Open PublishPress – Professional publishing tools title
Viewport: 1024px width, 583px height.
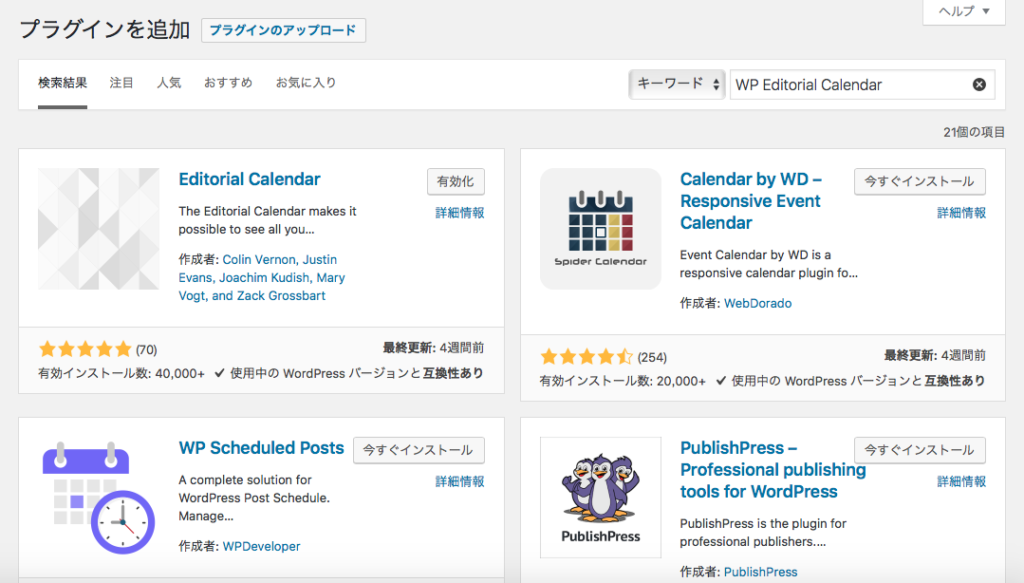click(773, 470)
